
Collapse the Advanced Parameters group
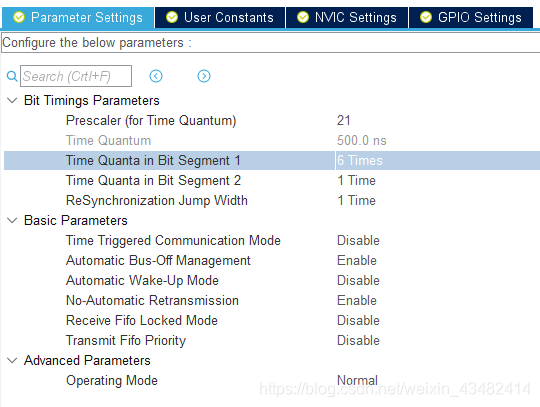click(12, 361)
